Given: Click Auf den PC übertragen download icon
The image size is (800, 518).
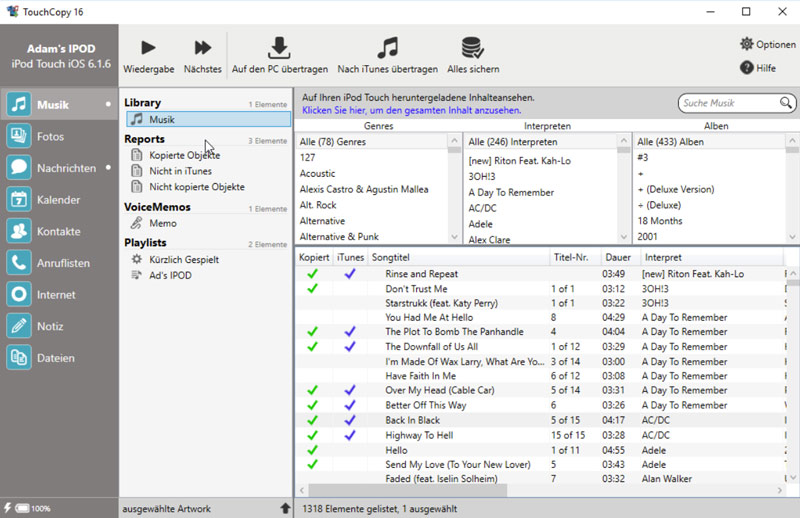Looking at the screenshot, I should pos(279,48).
